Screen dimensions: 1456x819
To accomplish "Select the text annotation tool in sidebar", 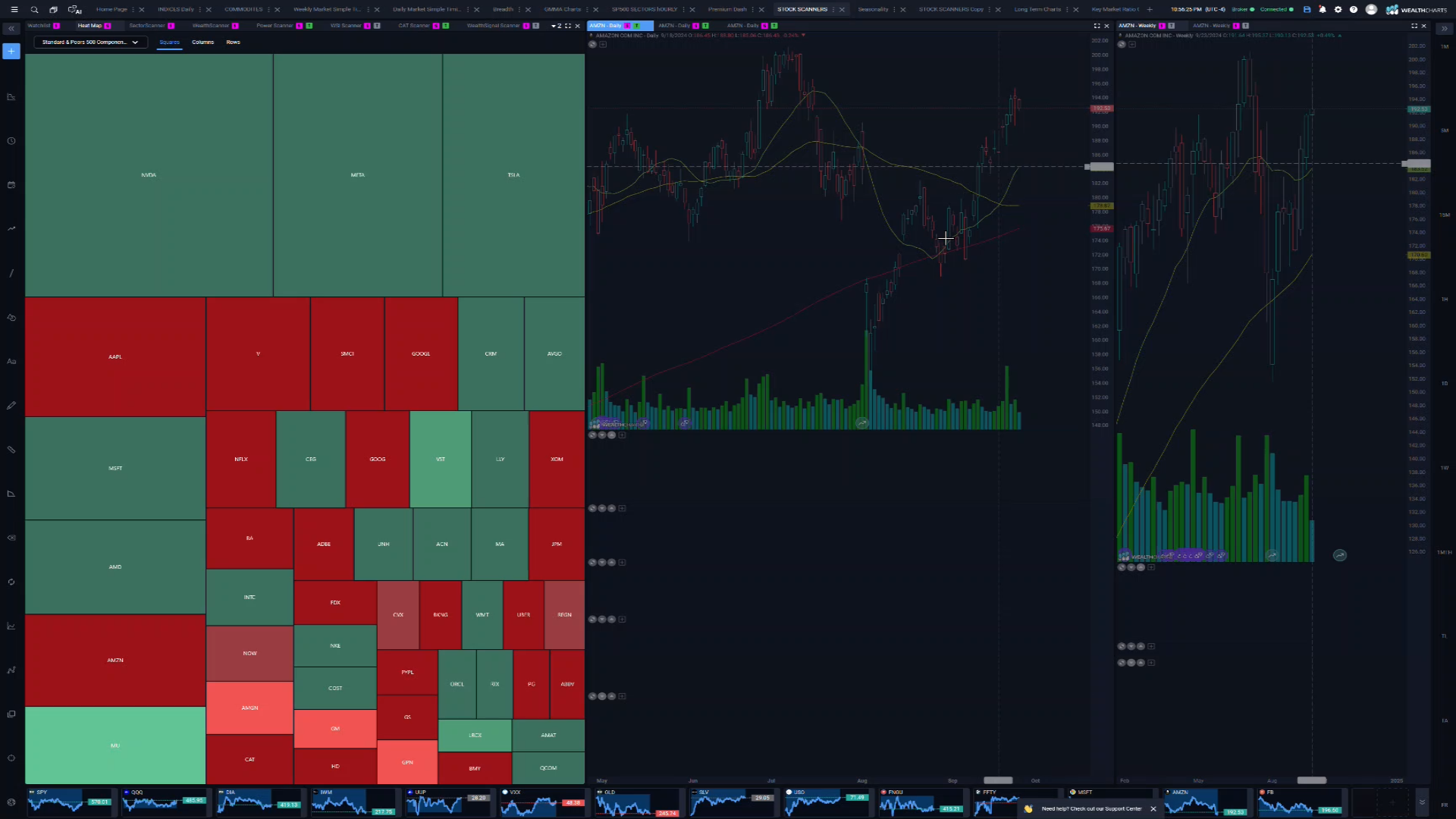I will coord(11,361).
